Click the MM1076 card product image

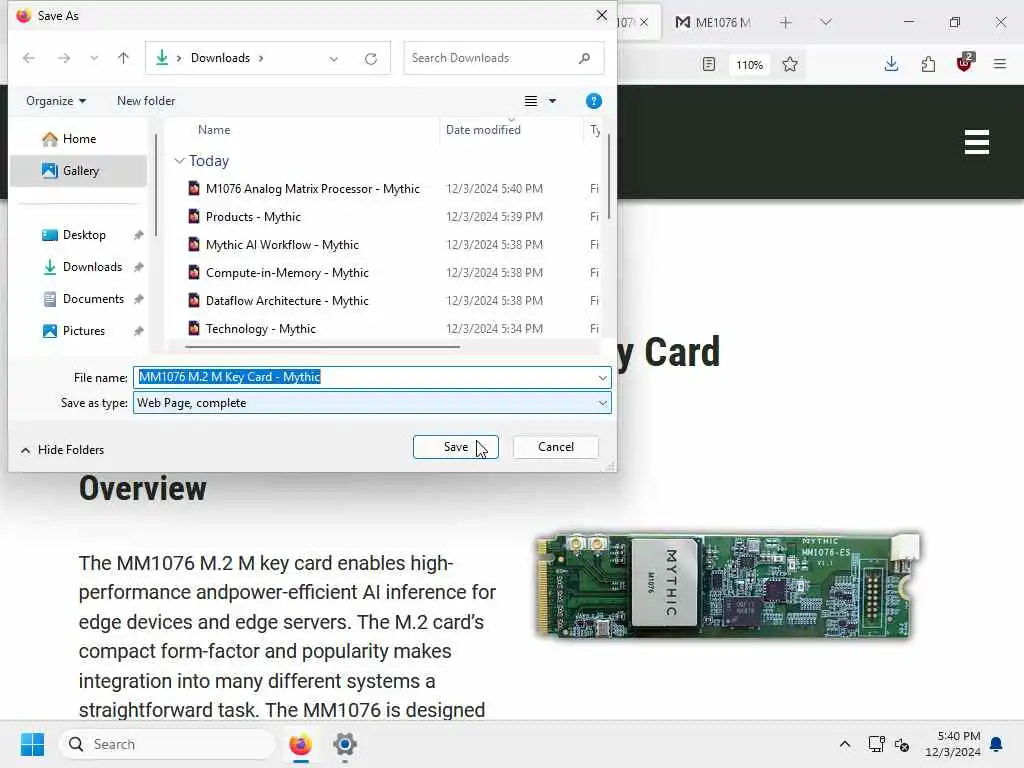click(727, 586)
